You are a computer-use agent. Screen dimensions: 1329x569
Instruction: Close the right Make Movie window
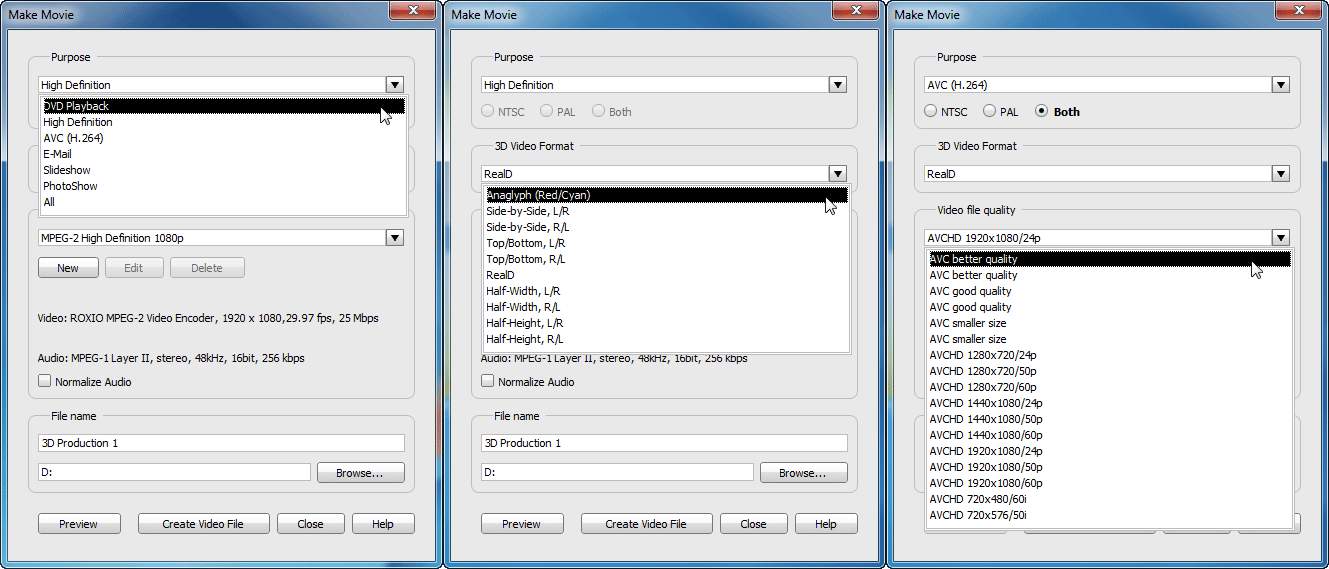1297,11
